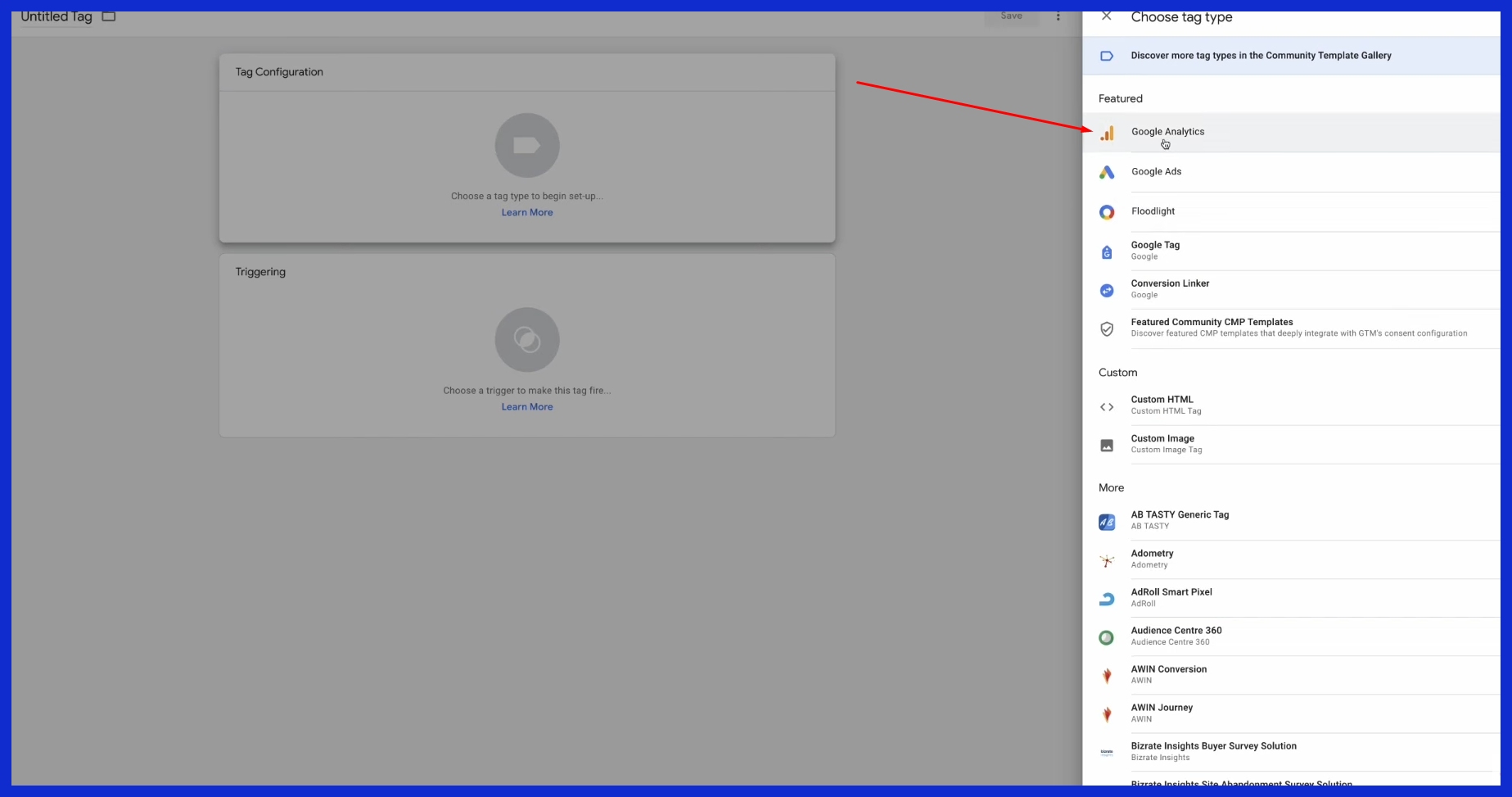Viewport: 1512px width, 797px height.
Task: Select Custom HTML tag type
Action: (1291, 405)
